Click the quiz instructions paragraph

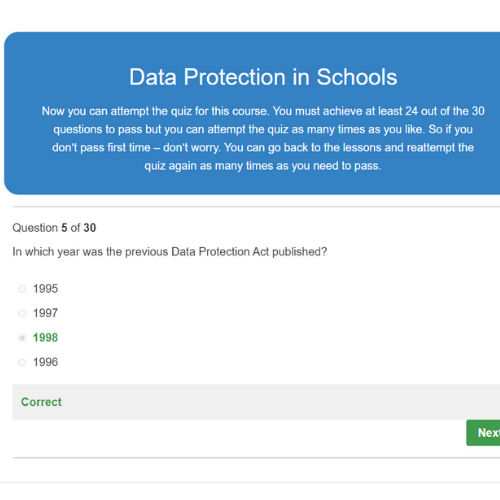pos(263,138)
